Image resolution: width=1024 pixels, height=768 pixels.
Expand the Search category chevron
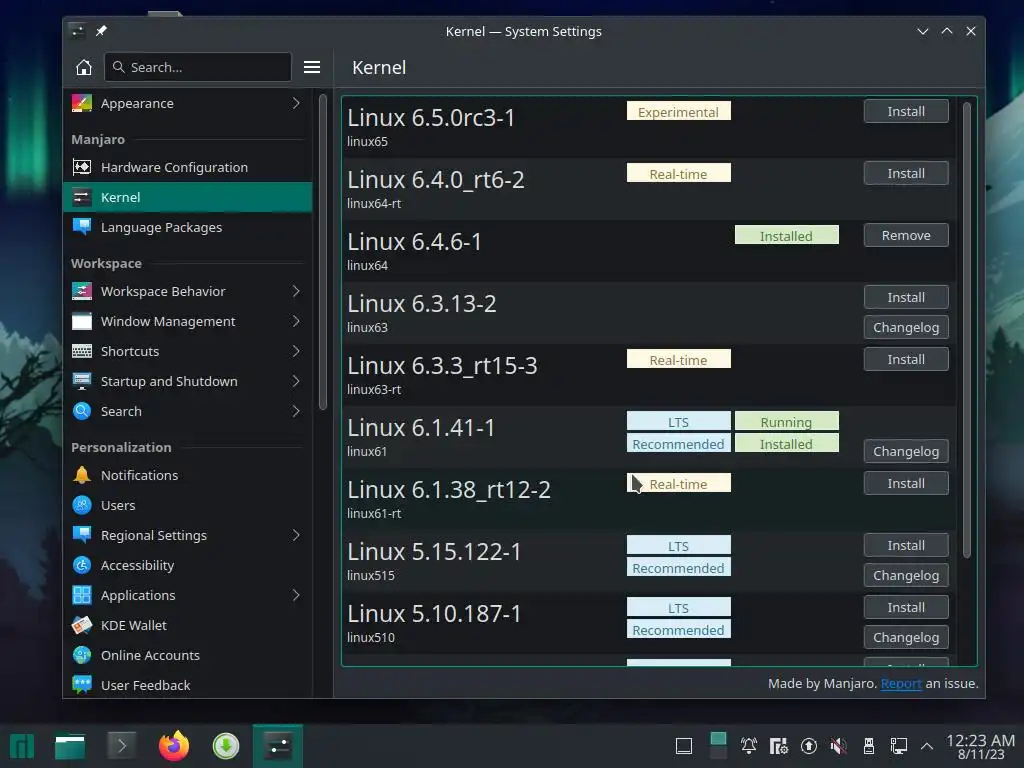296,411
